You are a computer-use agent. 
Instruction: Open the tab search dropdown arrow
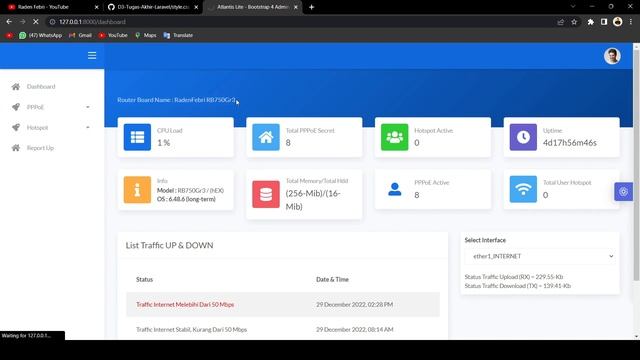(x=573, y=7)
